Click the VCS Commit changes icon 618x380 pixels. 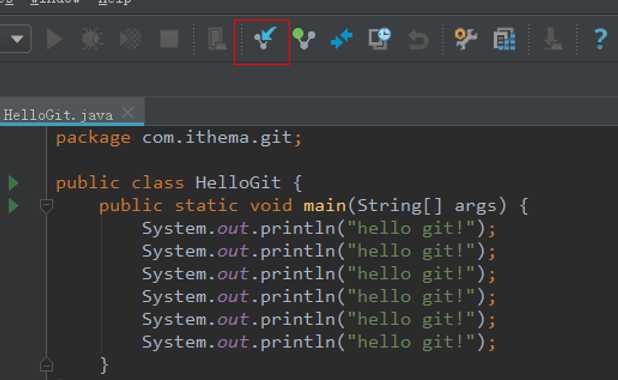tap(303, 39)
